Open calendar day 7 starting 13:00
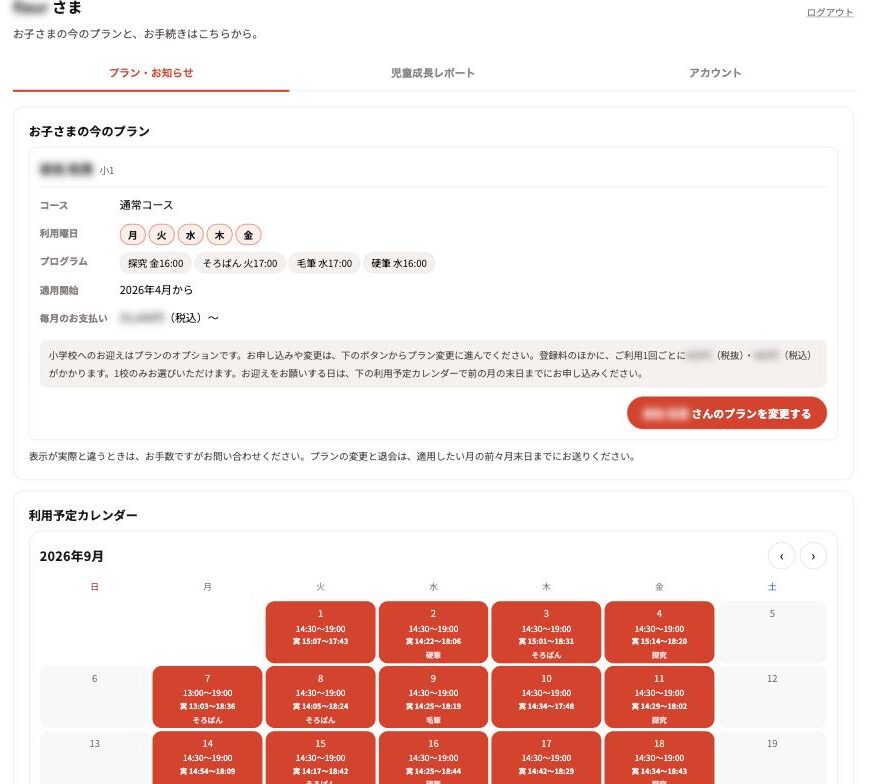The height and width of the screenshot is (784, 870). pos(207,697)
